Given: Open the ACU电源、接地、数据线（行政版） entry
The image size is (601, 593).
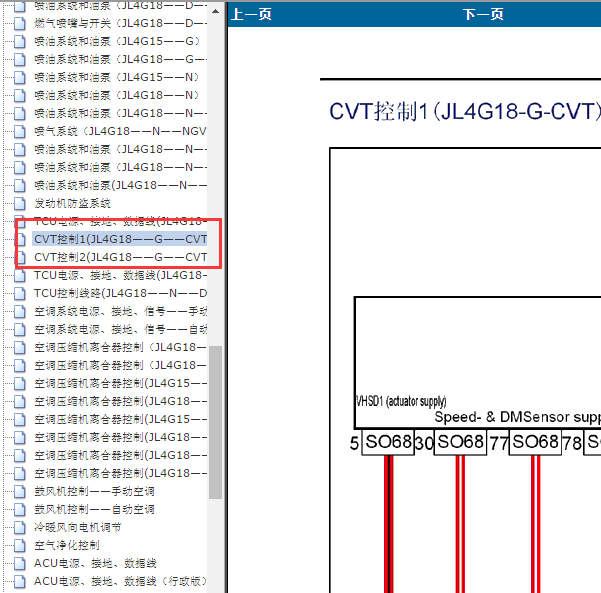Looking at the screenshot, I should (120, 582).
